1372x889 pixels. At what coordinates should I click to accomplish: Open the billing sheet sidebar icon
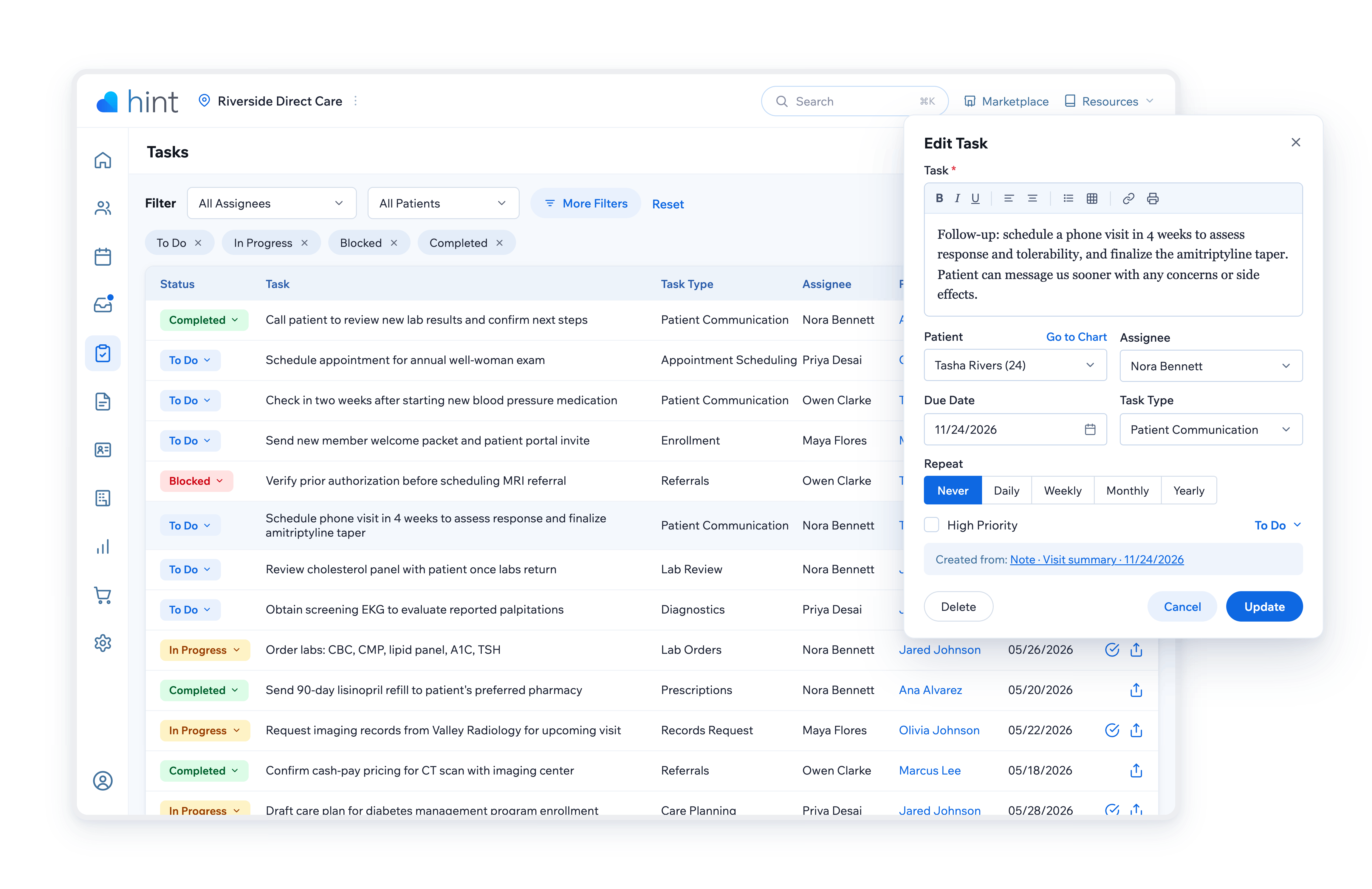pyautogui.click(x=103, y=498)
